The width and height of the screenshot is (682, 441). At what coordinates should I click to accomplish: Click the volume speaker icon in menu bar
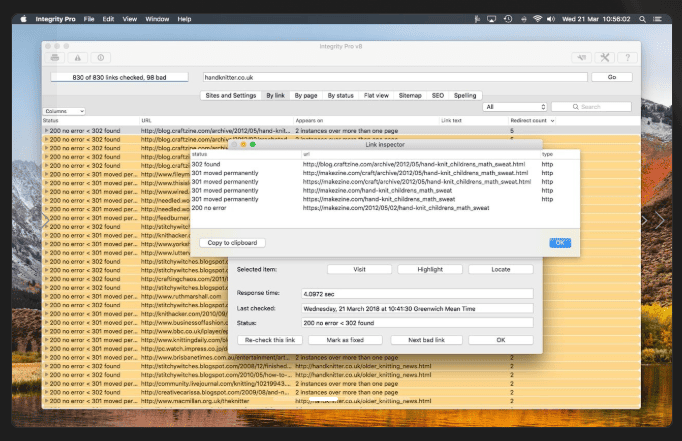(551, 19)
